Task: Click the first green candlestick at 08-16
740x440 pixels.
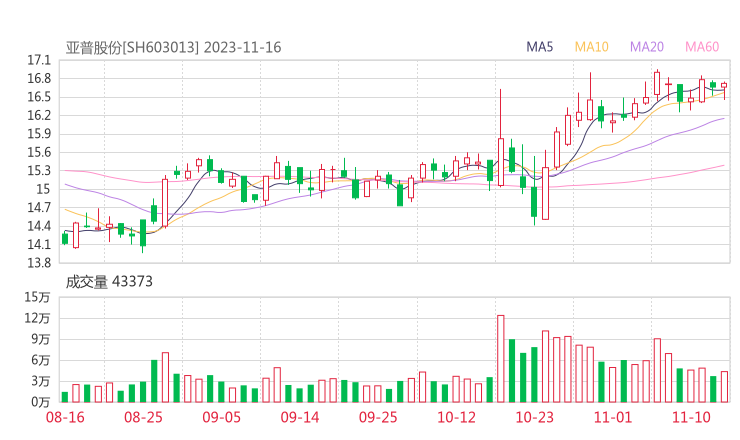Action: (65, 238)
